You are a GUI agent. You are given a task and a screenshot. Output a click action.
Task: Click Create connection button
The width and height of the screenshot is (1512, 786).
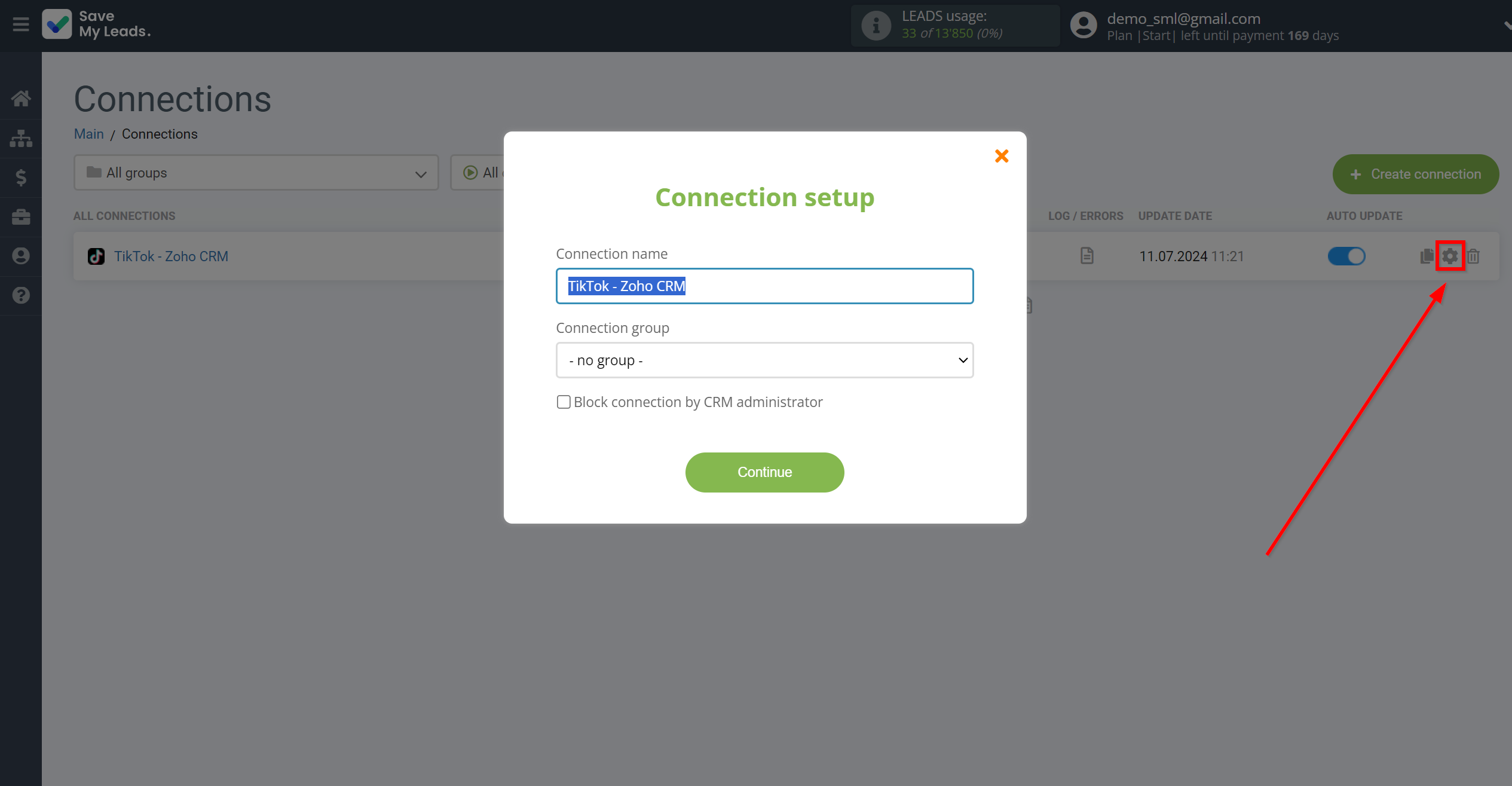(1415, 174)
